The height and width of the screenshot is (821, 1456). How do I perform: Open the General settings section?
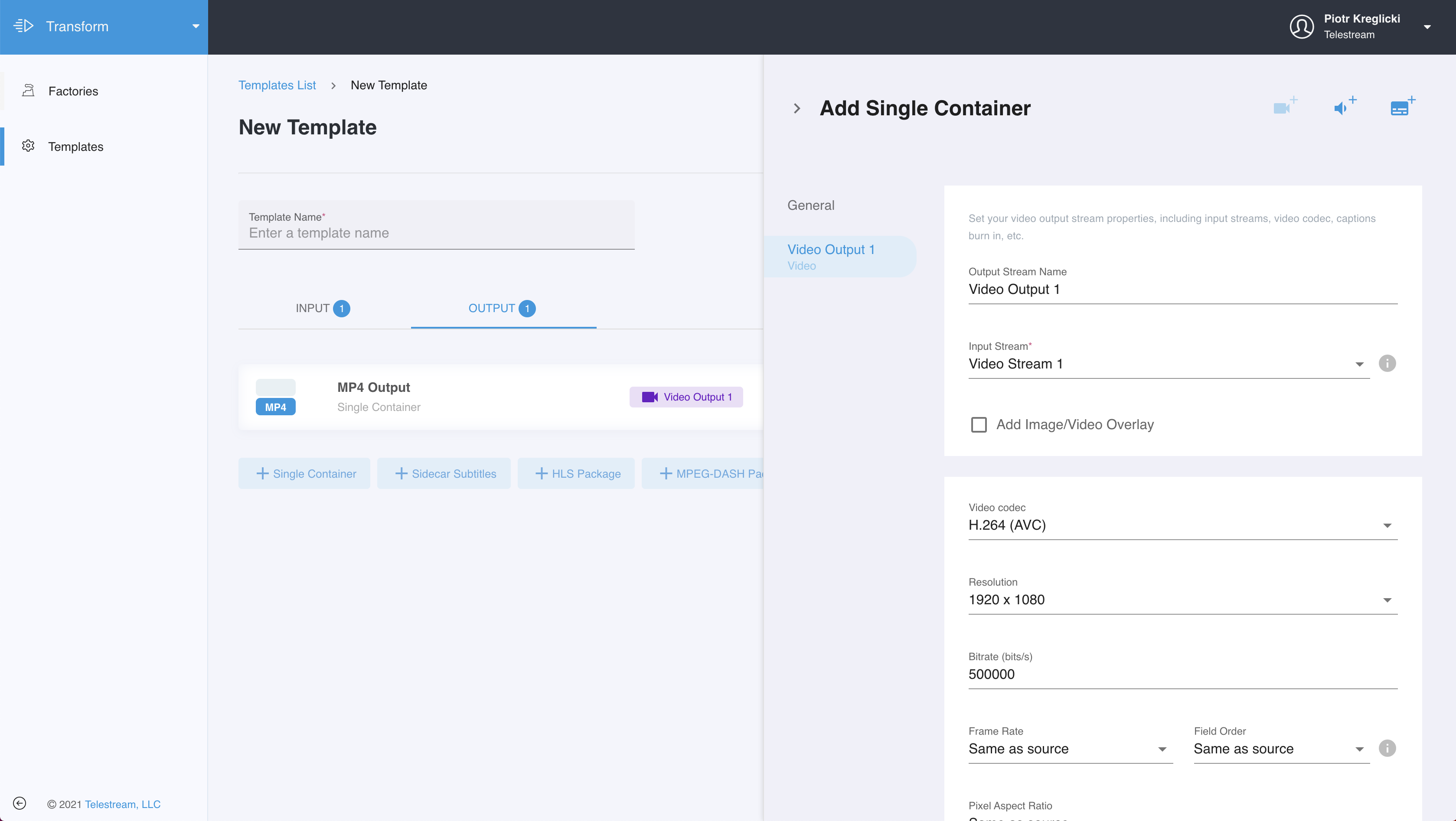tap(810, 205)
